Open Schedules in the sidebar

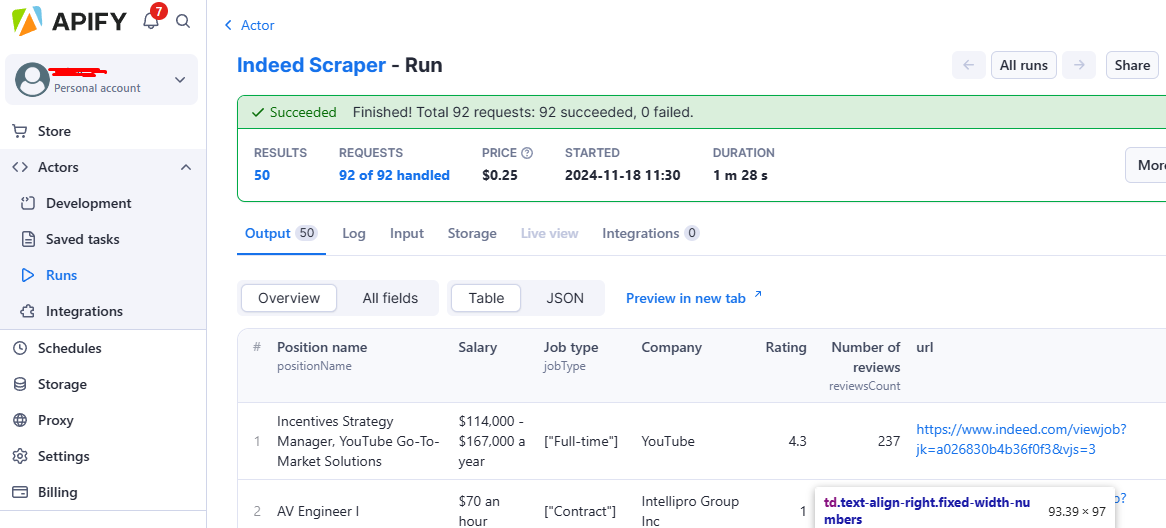tap(70, 348)
